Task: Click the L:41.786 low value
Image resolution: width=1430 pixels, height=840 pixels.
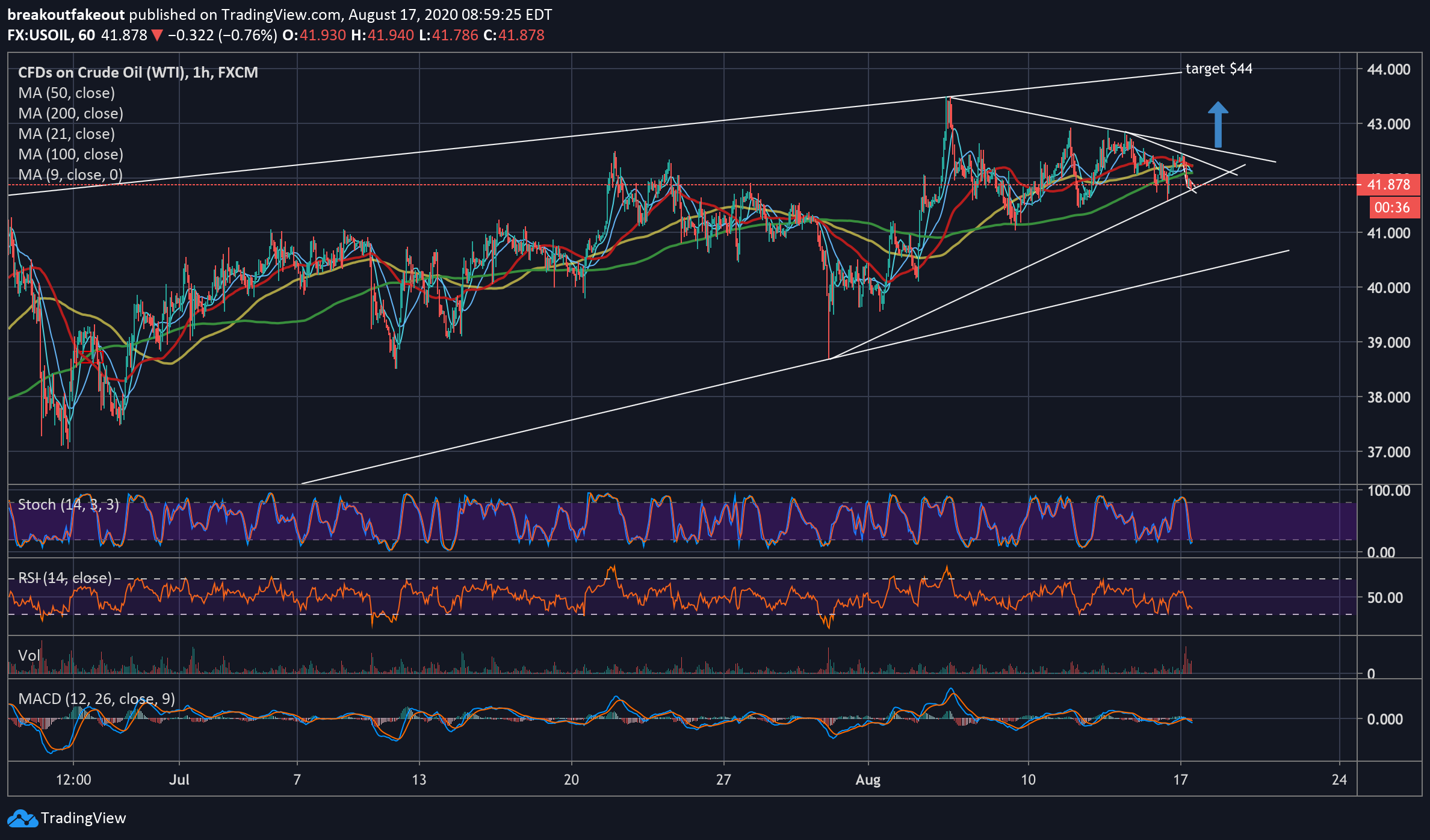Action: [449, 36]
